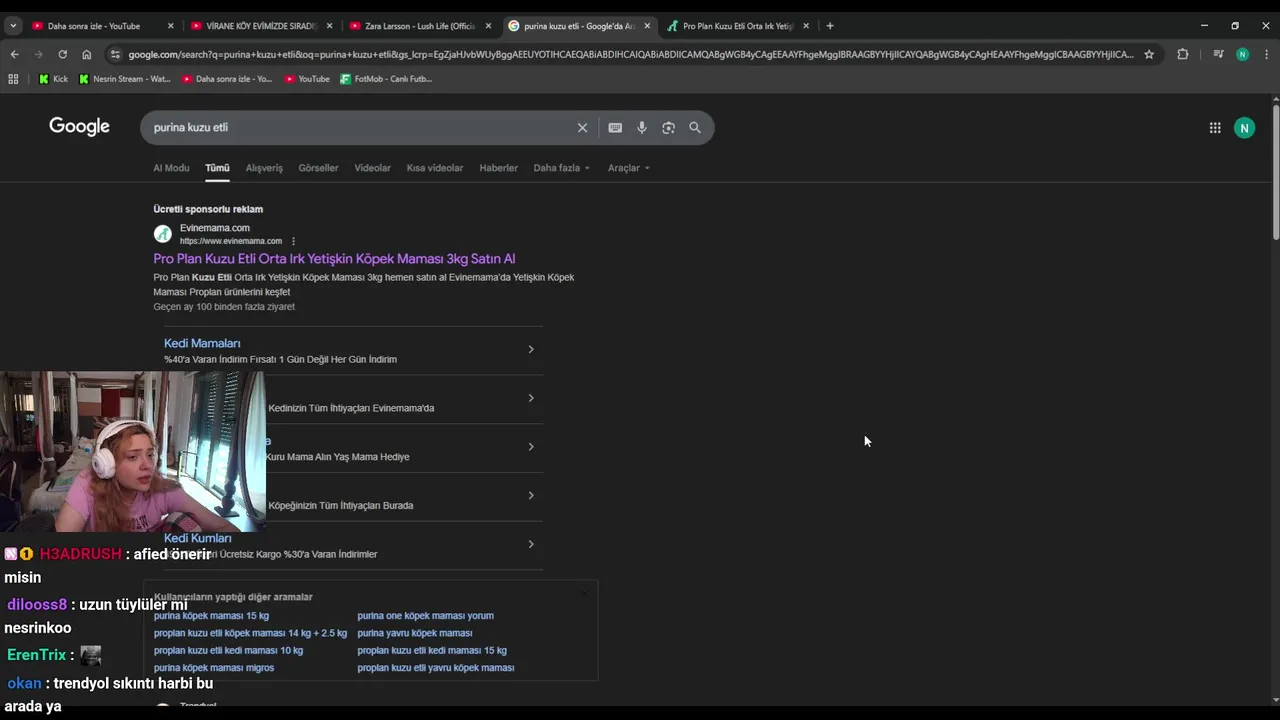The width and height of the screenshot is (1280, 720).
Task: Click the streamer webcam overlay
Action: [133, 452]
